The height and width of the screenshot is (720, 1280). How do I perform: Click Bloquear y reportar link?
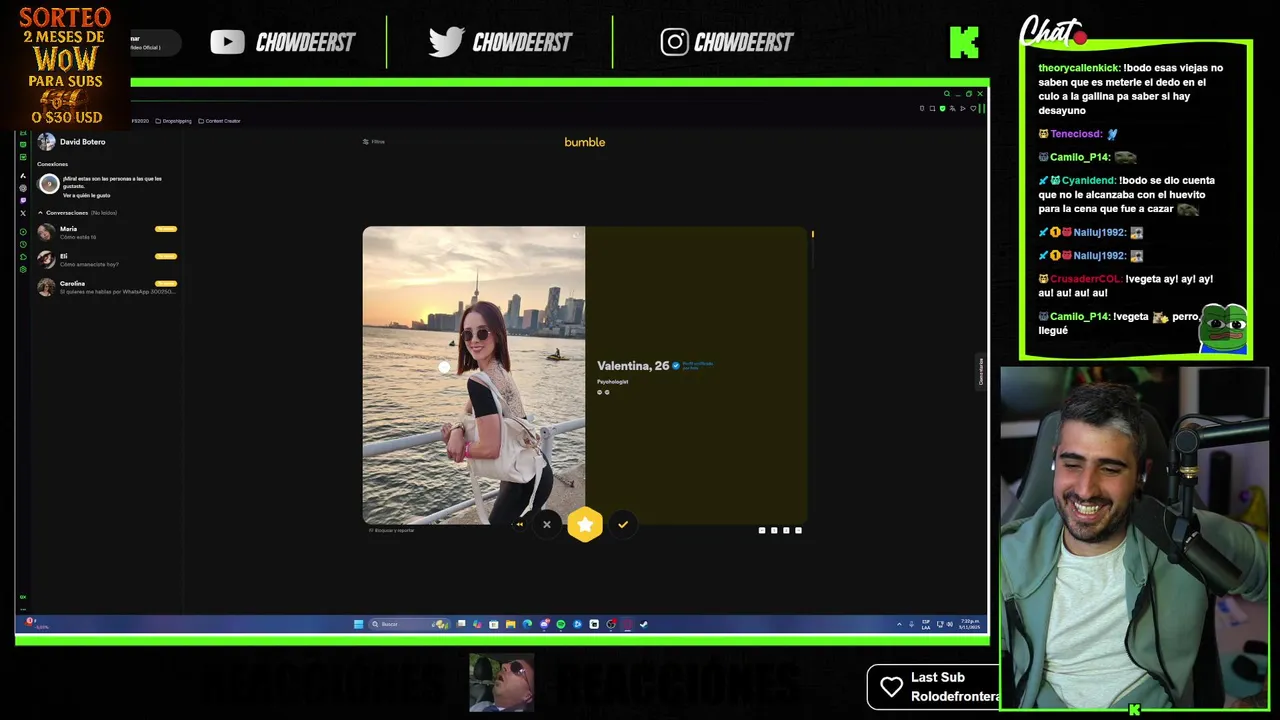[392, 530]
